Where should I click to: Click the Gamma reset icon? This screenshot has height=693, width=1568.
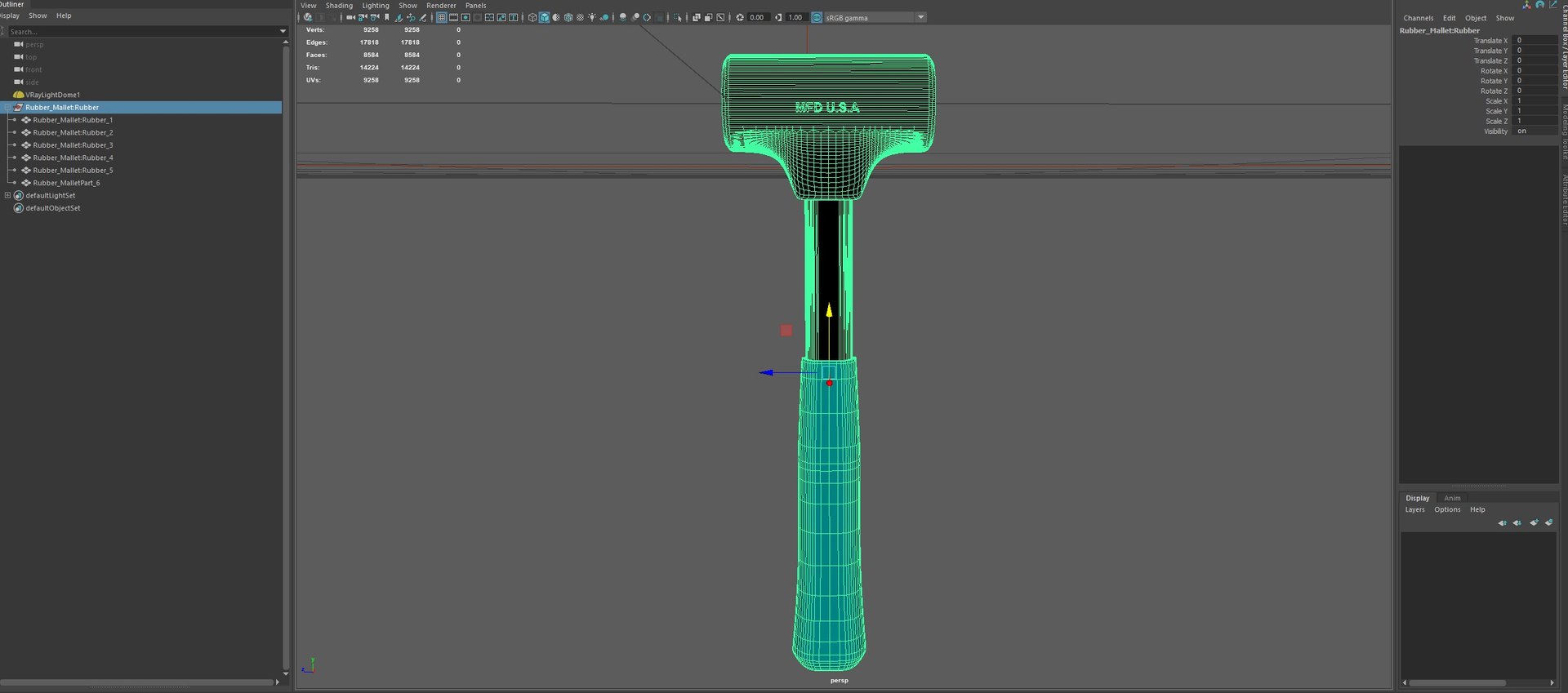pyautogui.click(x=778, y=17)
